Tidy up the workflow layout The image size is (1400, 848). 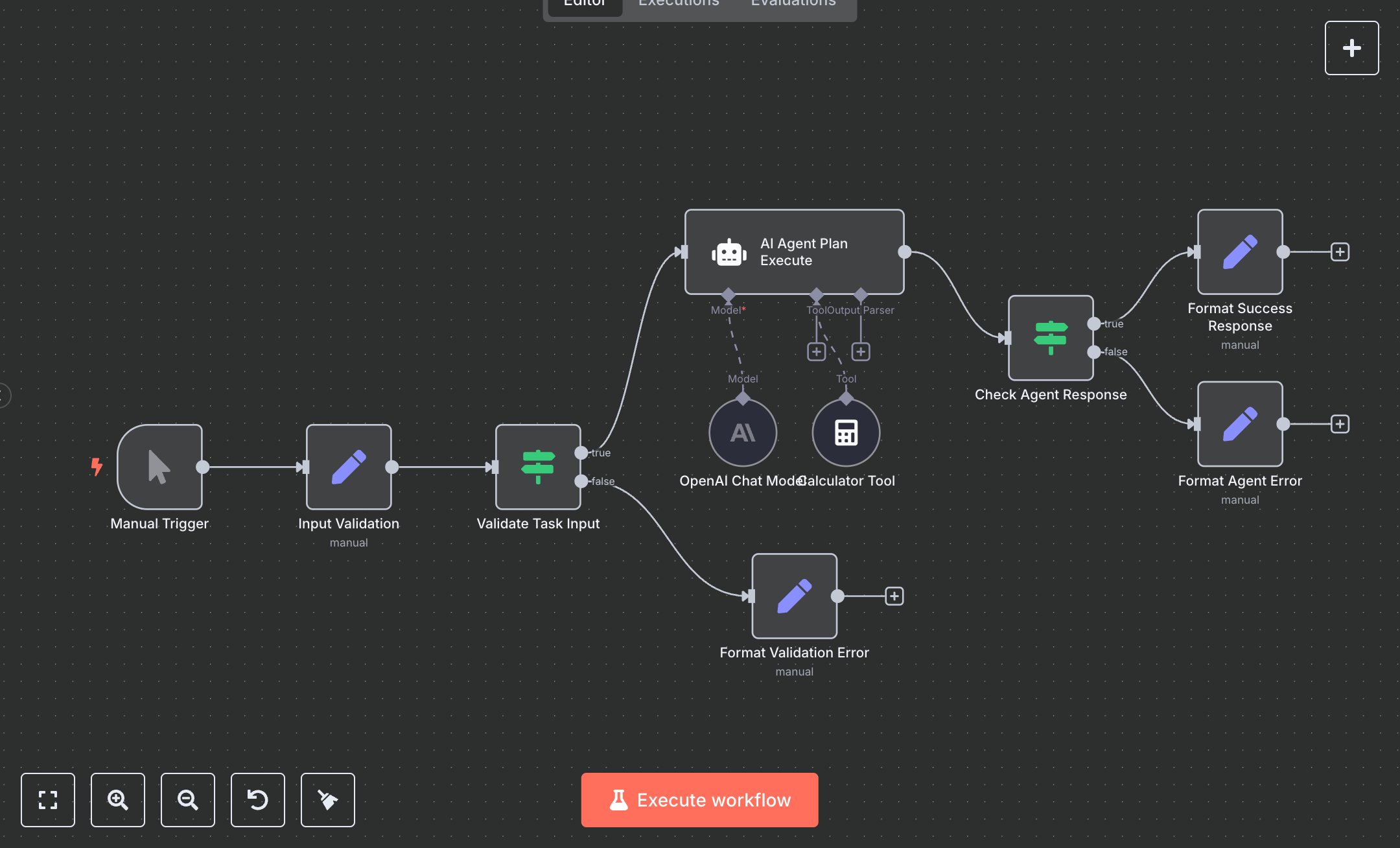pyautogui.click(x=327, y=800)
